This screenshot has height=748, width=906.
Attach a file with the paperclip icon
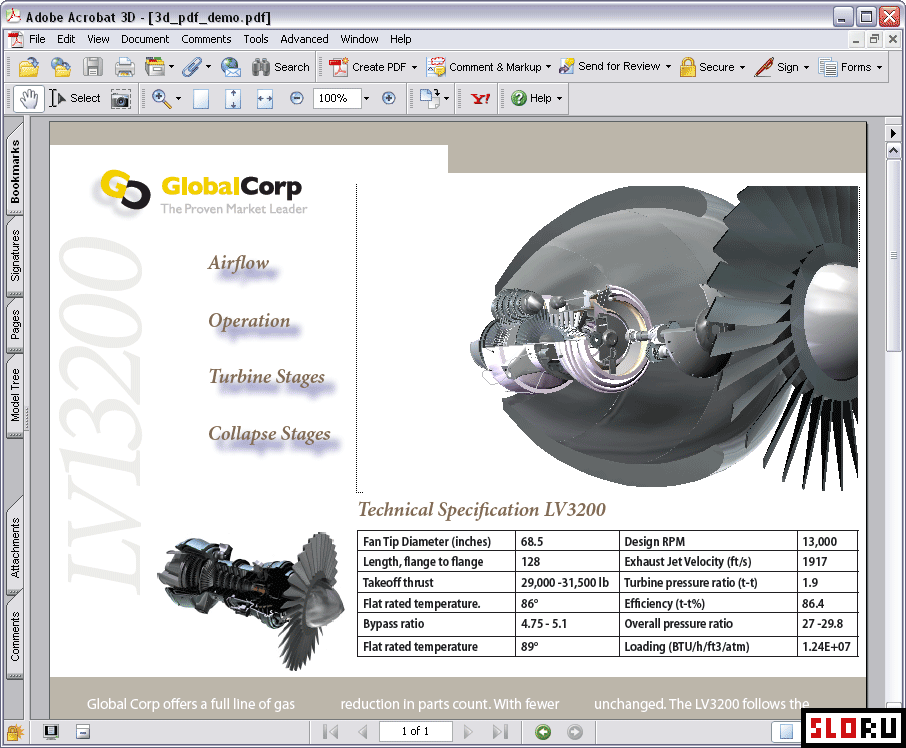point(191,67)
